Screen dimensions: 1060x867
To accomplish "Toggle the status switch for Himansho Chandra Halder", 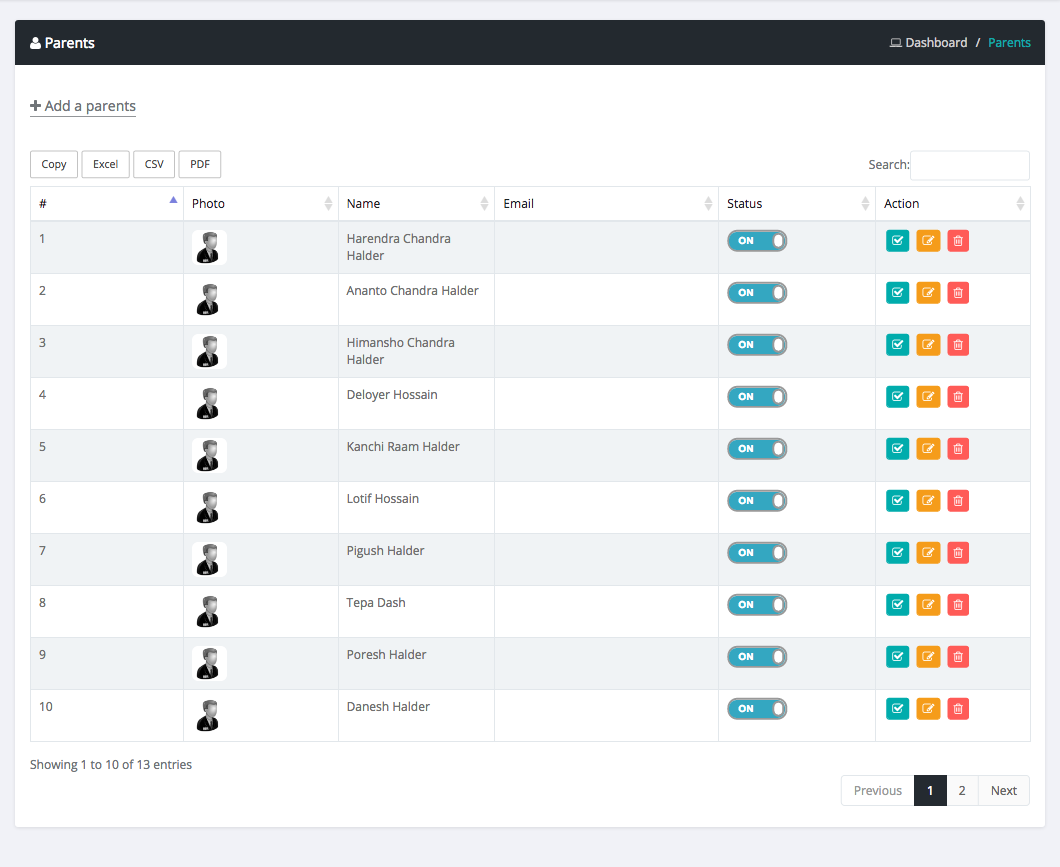I will 757,345.
